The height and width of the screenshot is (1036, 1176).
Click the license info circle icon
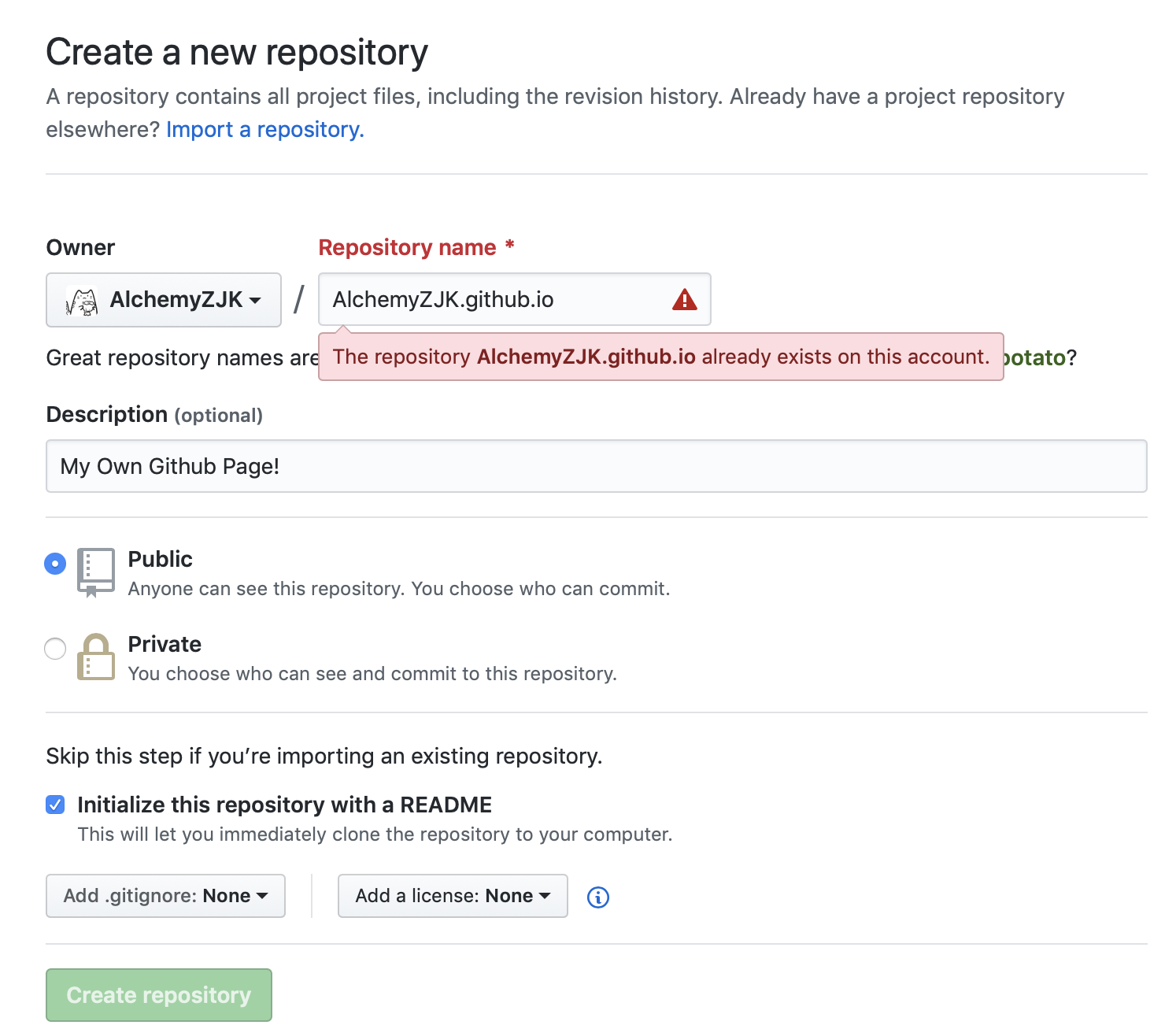tap(598, 897)
